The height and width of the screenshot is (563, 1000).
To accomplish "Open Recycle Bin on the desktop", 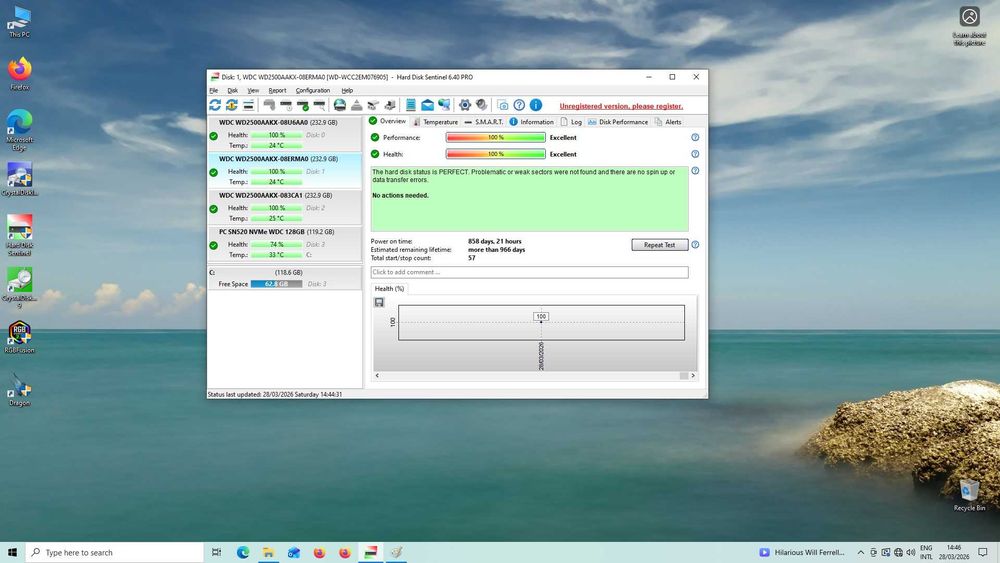I will point(969,495).
